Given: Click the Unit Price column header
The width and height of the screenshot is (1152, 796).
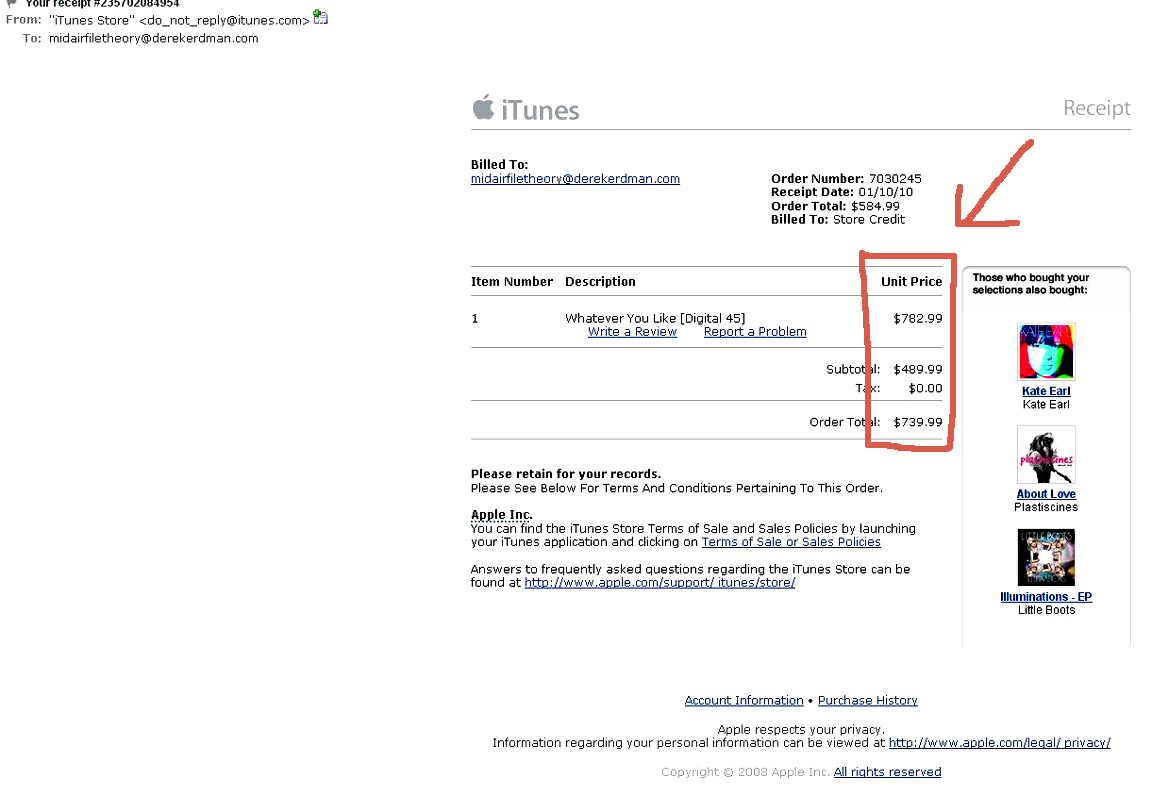Looking at the screenshot, I should click(x=911, y=282).
